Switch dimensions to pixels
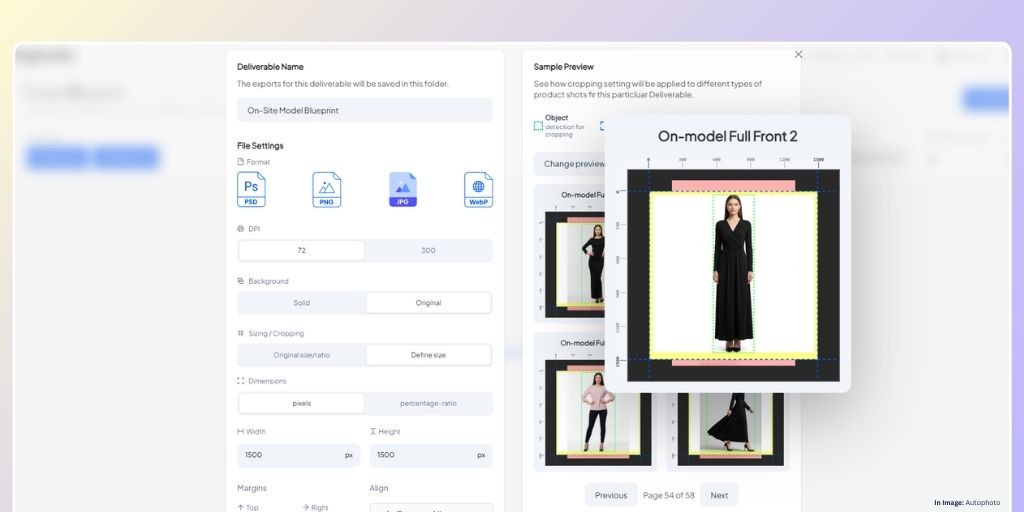Screen dimensions: 1024x512 [x=301, y=403]
